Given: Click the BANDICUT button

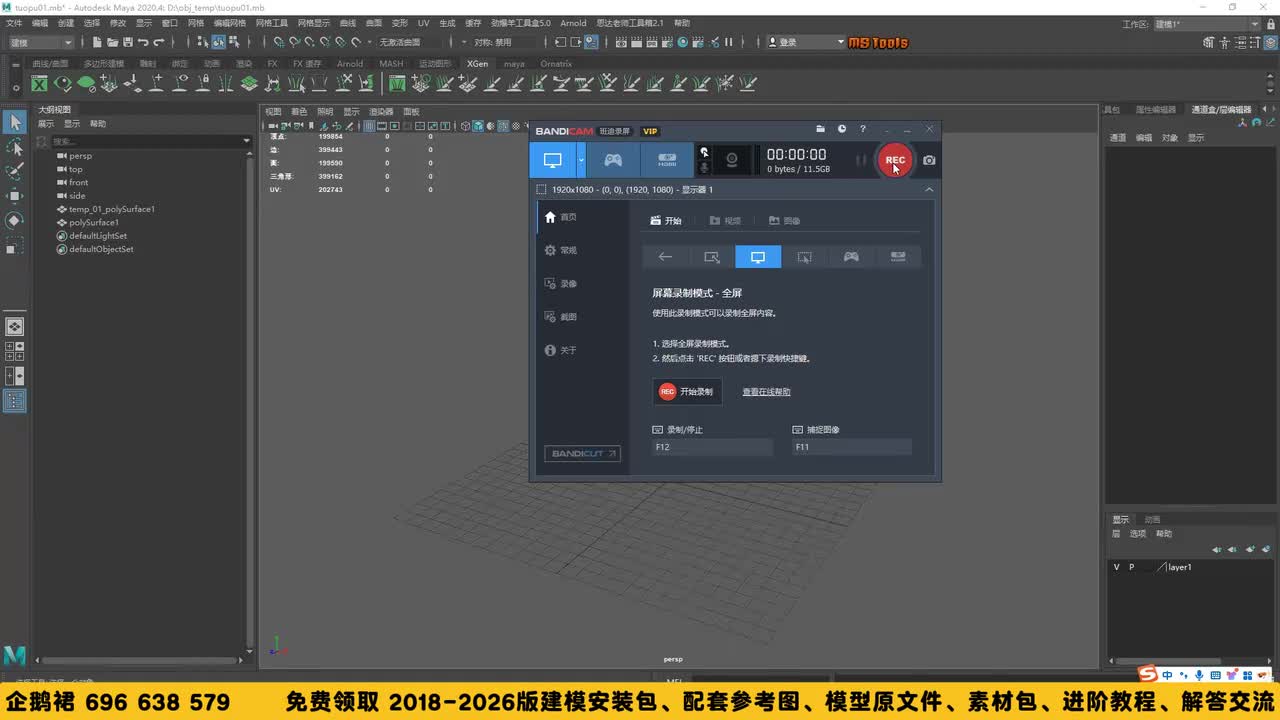Looking at the screenshot, I should coord(582,454).
